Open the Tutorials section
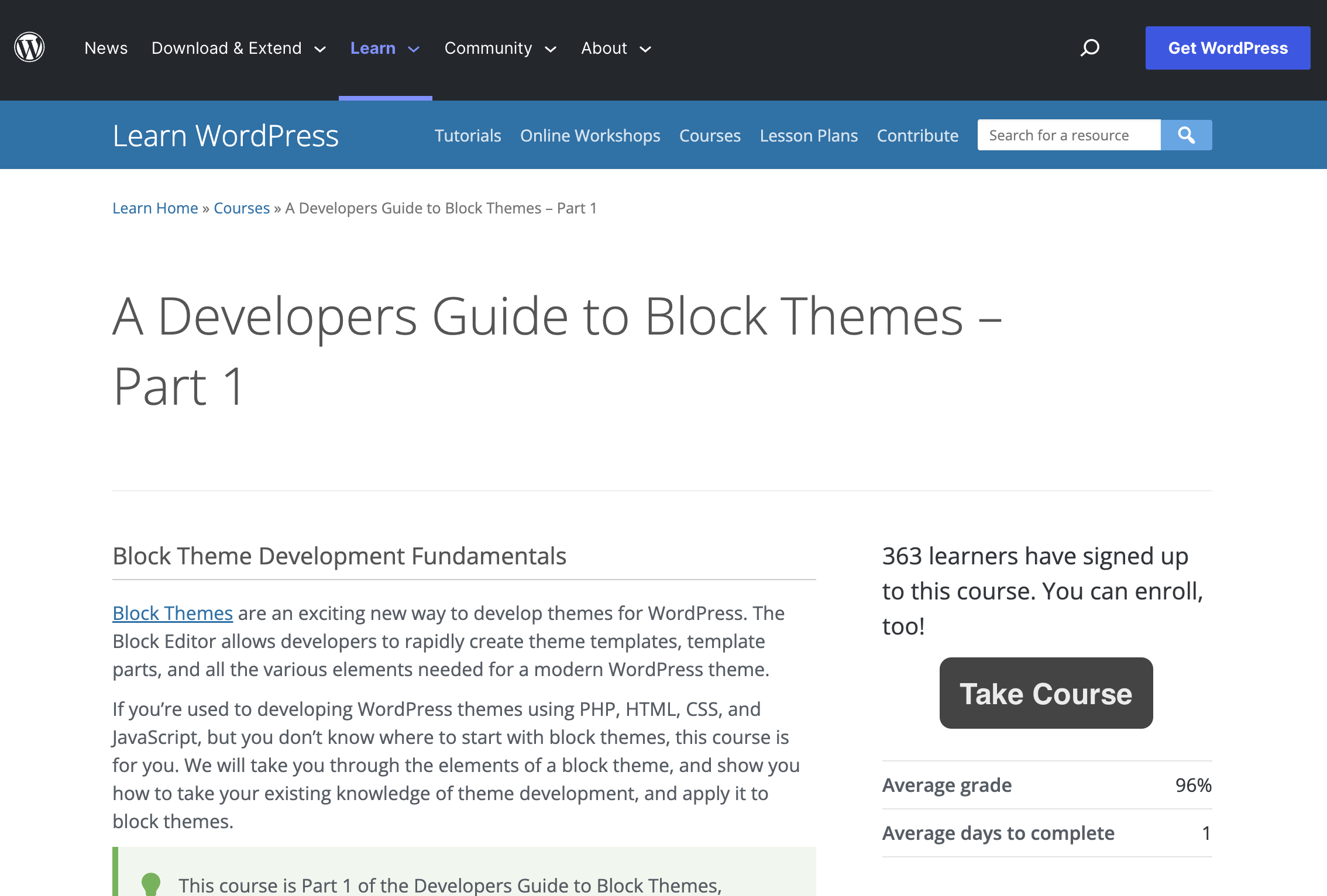Viewport: 1327px width, 896px height. 467,135
